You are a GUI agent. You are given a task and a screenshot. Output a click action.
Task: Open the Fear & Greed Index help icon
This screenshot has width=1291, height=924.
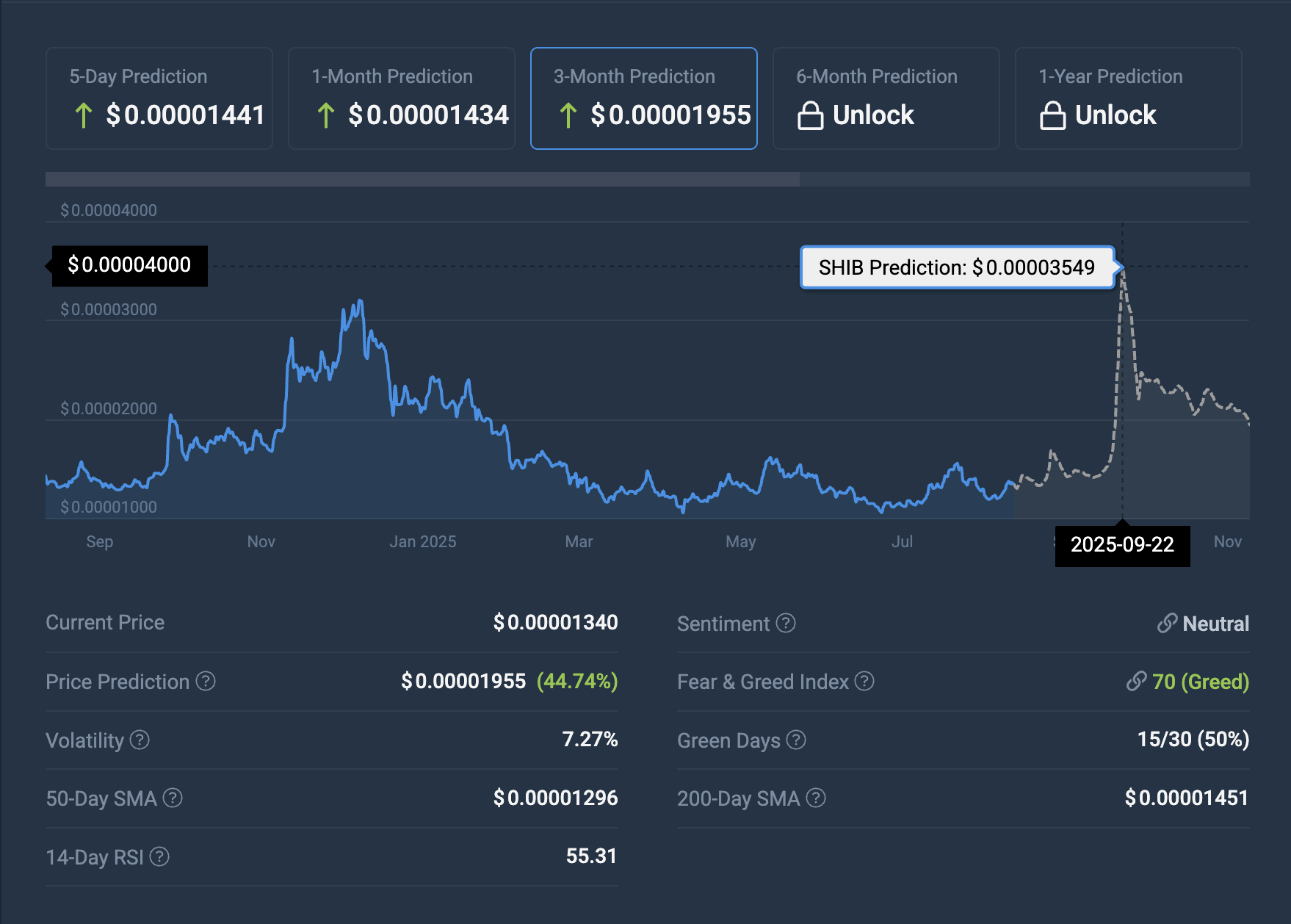coord(864,681)
